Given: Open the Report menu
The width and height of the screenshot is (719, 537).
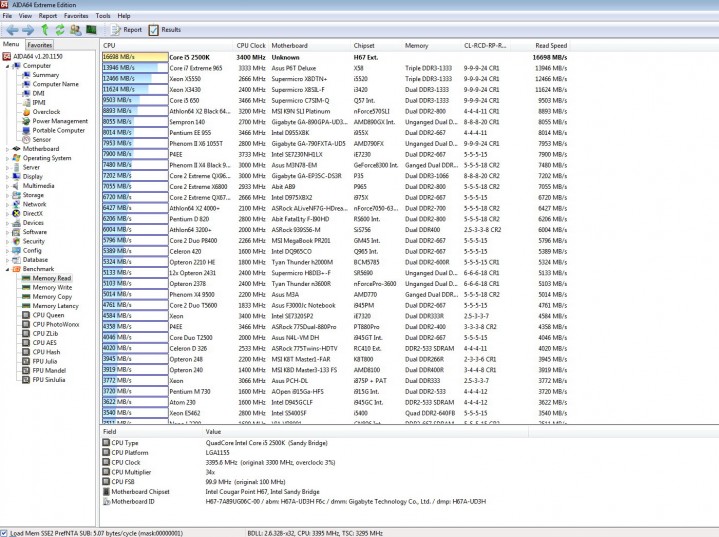Looking at the screenshot, I should pyautogui.click(x=48, y=16).
